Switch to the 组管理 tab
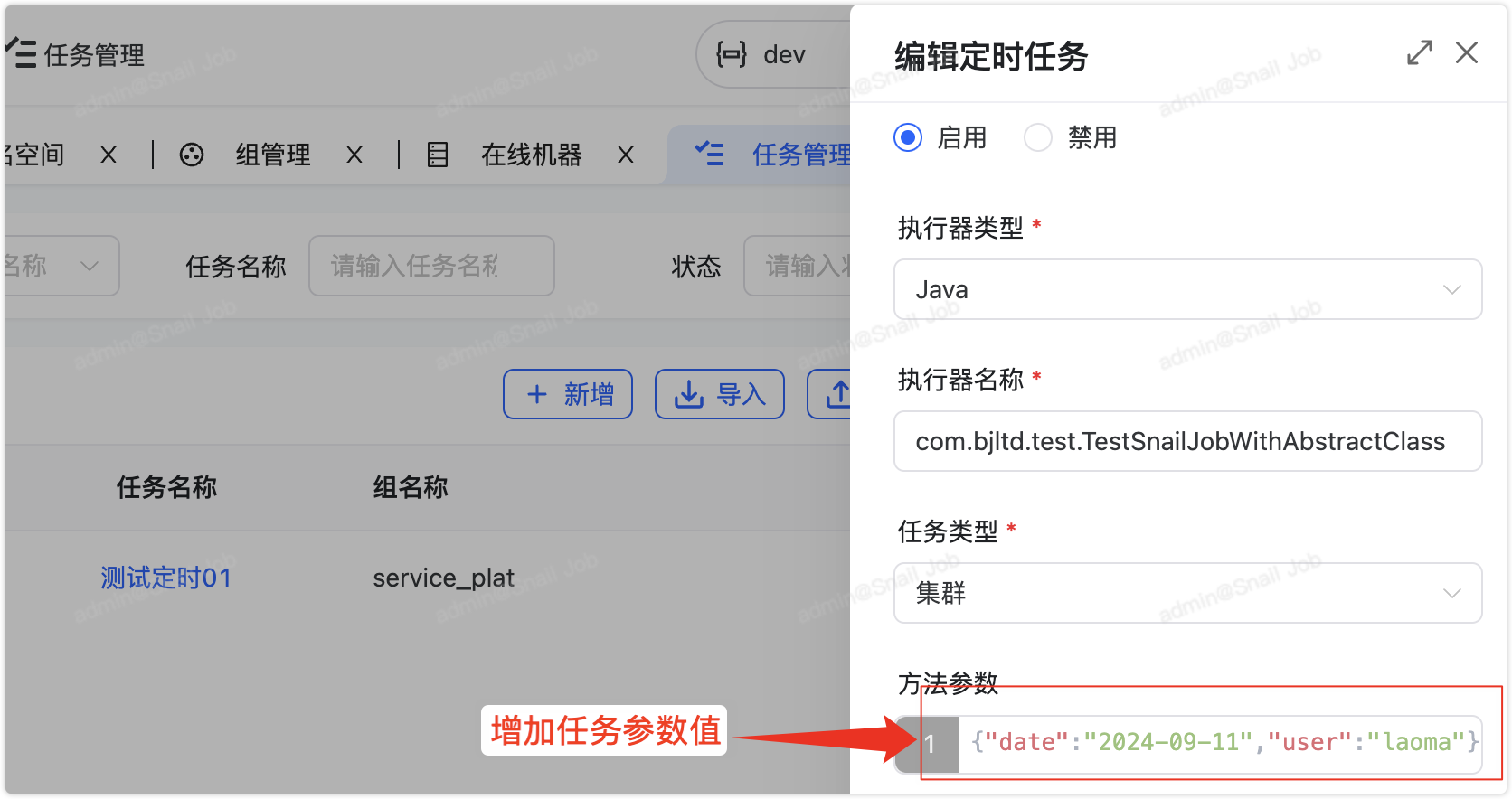This screenshot has width=1512, height=799. click(x=272, y=155)
